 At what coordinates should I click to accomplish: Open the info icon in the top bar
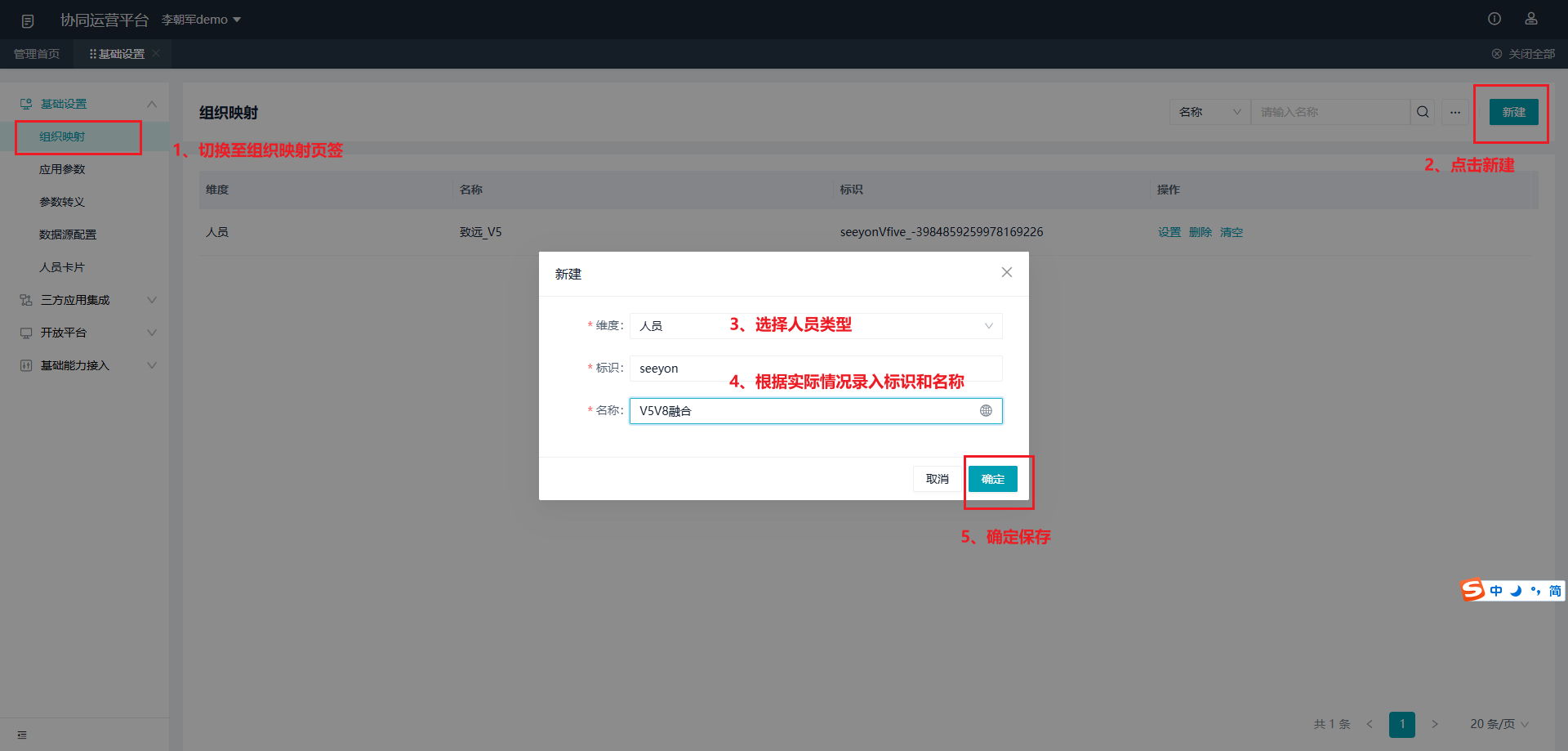pyautogui.click(x=1494, y=19)
